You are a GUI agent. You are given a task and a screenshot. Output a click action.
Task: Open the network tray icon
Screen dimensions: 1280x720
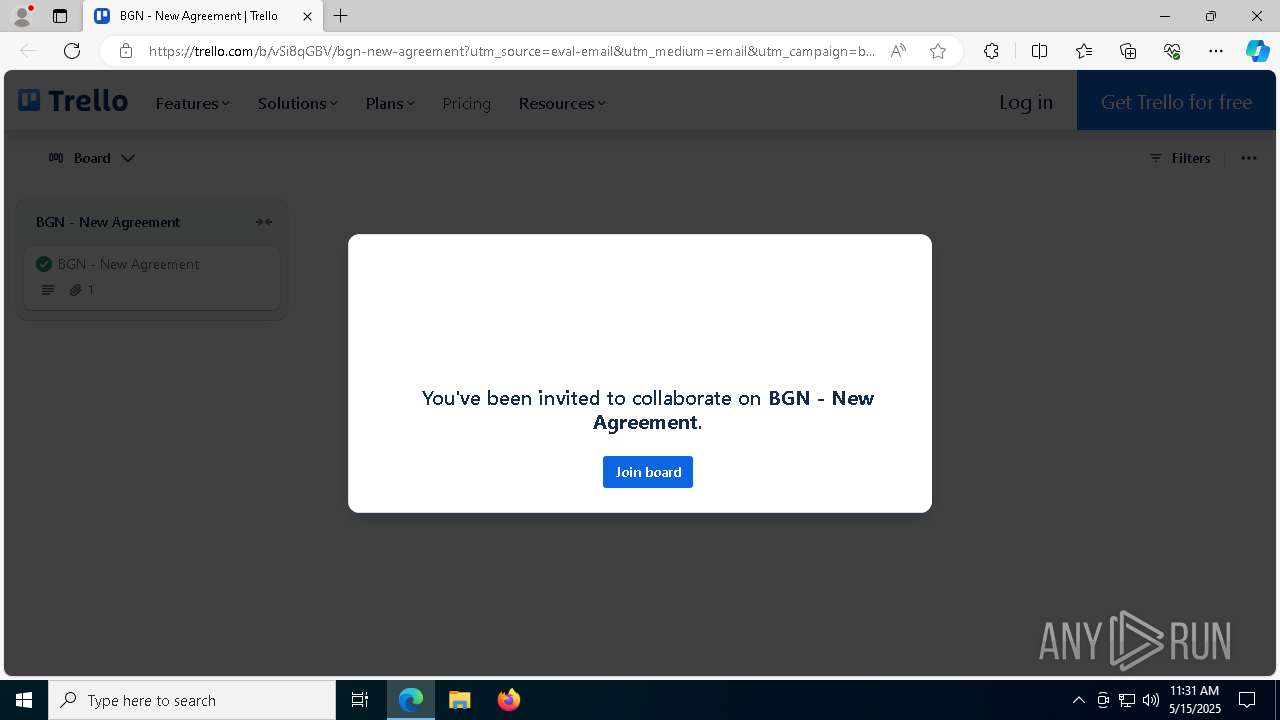[x=1127, y=700]
